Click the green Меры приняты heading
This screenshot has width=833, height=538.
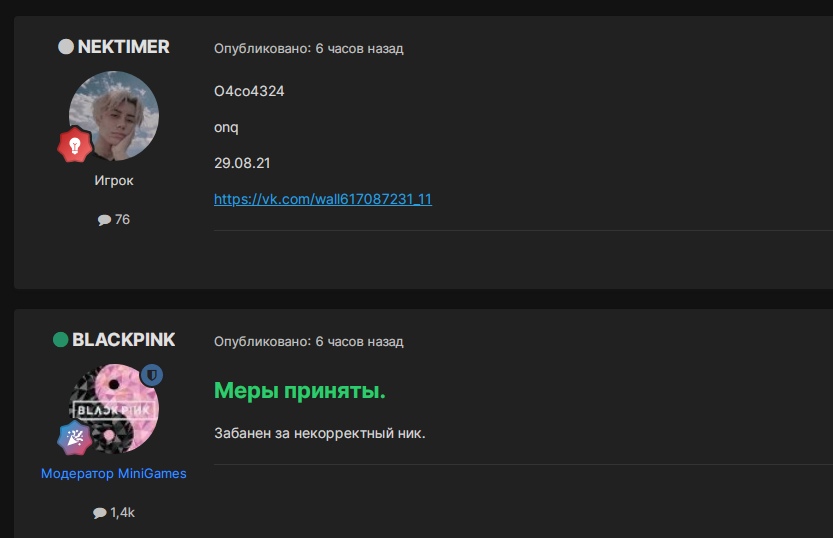pyautogui.click(x=300, y=391)
